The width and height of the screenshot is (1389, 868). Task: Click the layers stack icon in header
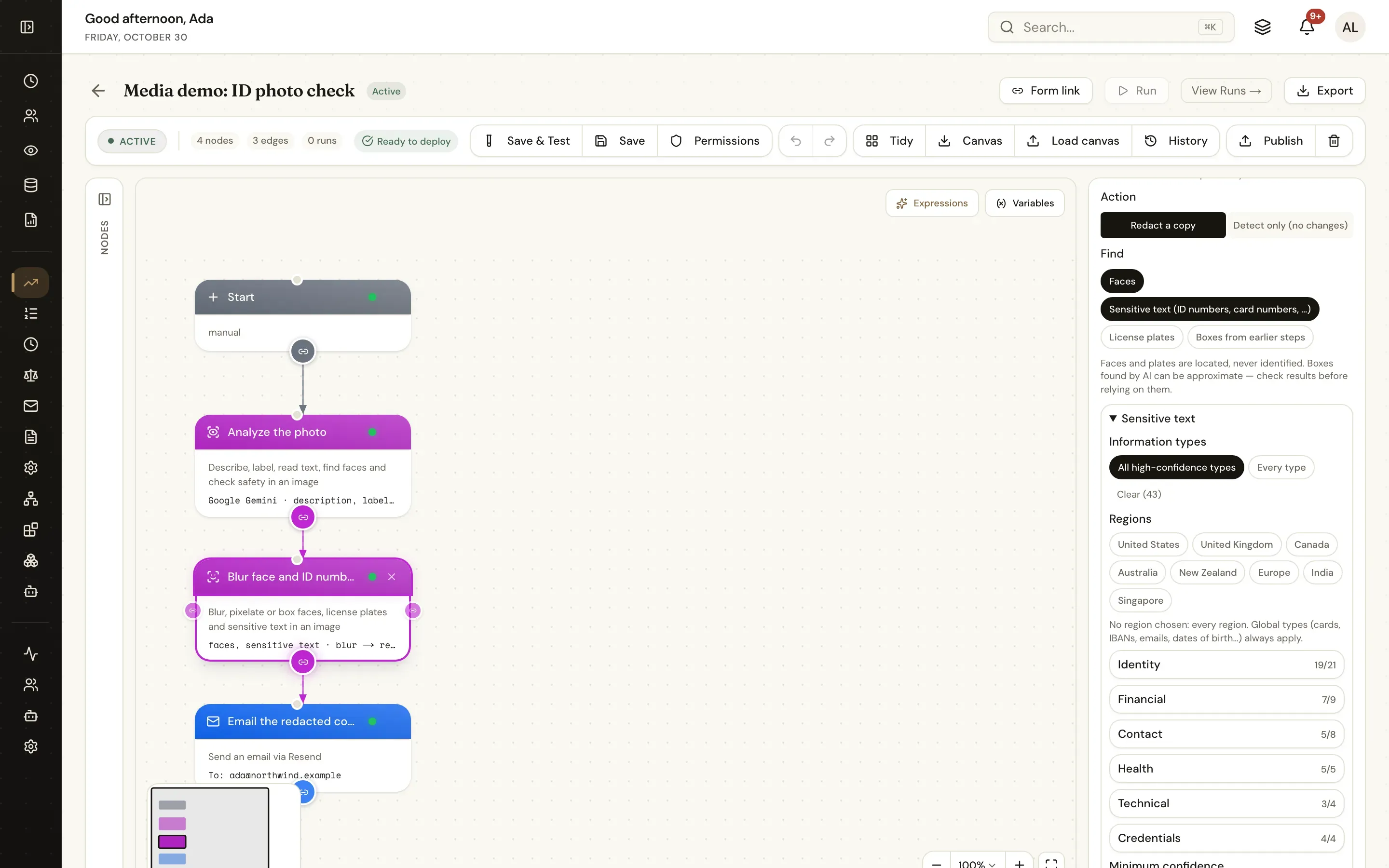click(x=1262, y=27)
